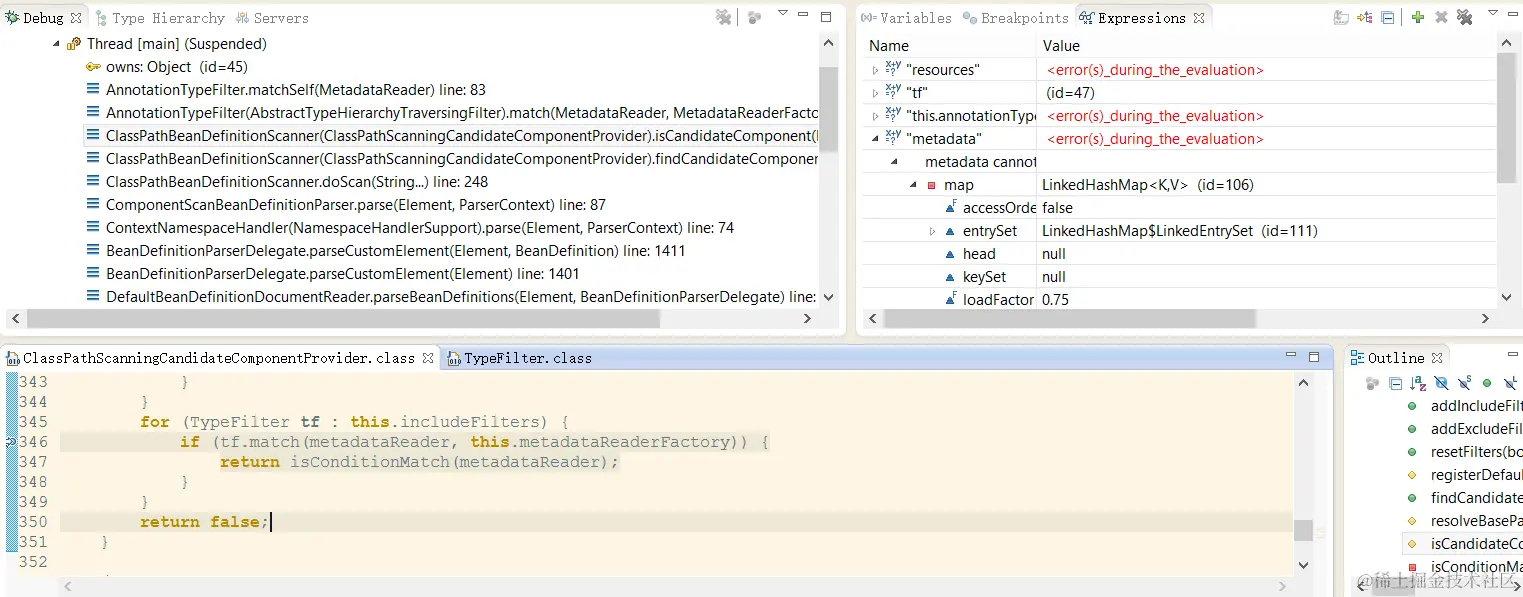Expand the "resources" expression
The image size is (1523, 597).
[876, 70]
